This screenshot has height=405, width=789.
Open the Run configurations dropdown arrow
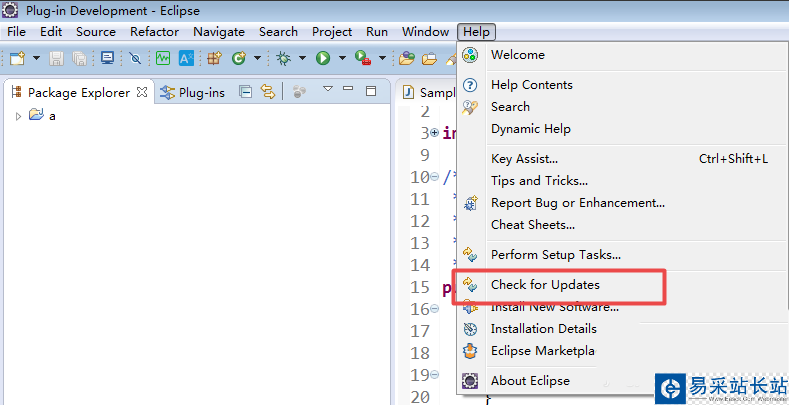click(342, 58)
